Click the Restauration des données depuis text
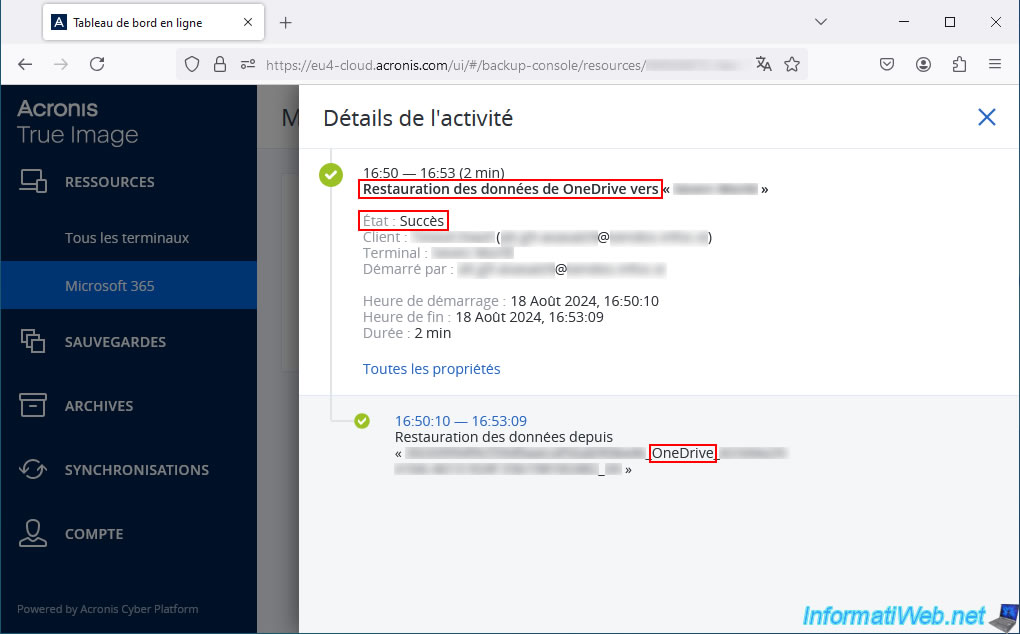 click(x=503, y=437)
